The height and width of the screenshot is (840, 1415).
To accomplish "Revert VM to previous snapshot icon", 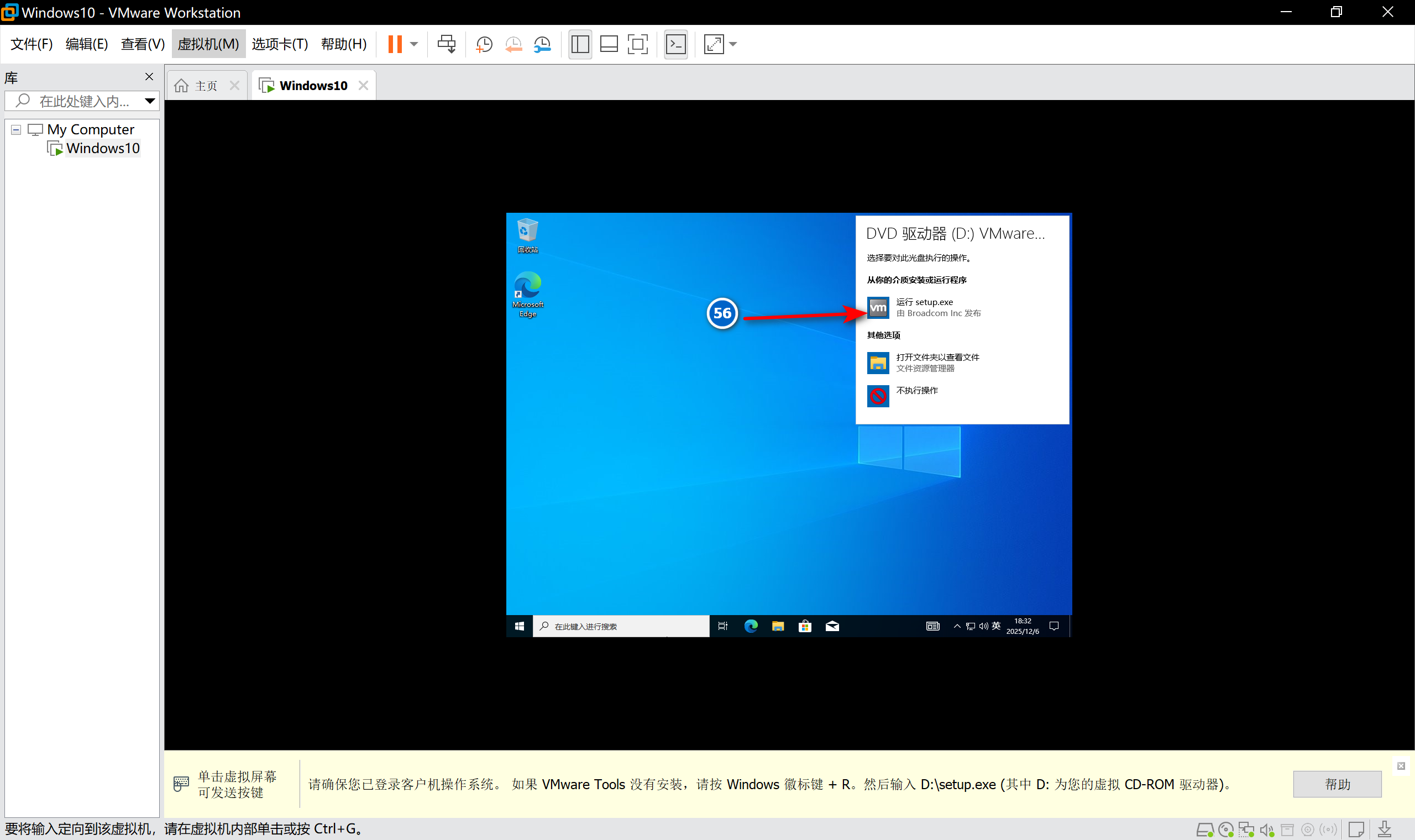I will (513, 44).
